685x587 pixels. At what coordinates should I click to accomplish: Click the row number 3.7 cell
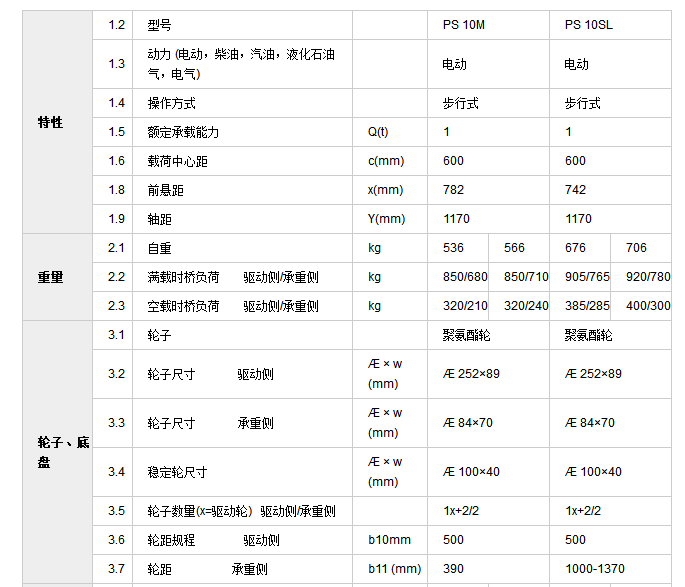click(112, 569)
